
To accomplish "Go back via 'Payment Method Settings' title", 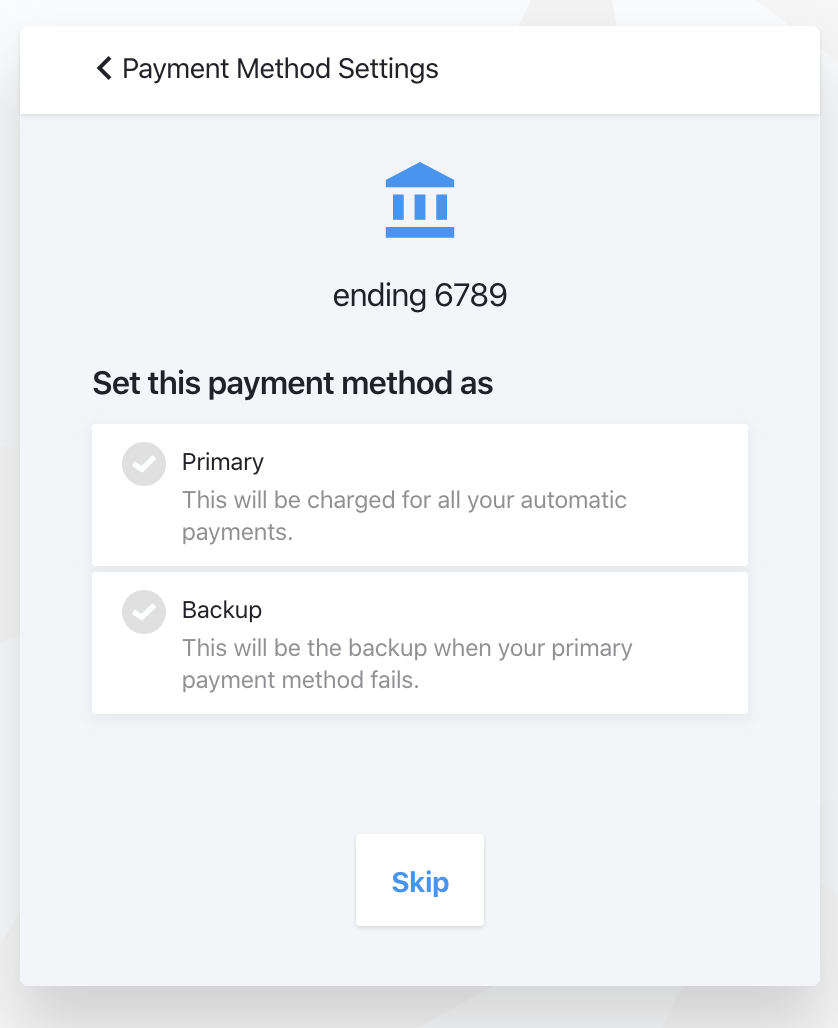I will [x=280, y=69].
